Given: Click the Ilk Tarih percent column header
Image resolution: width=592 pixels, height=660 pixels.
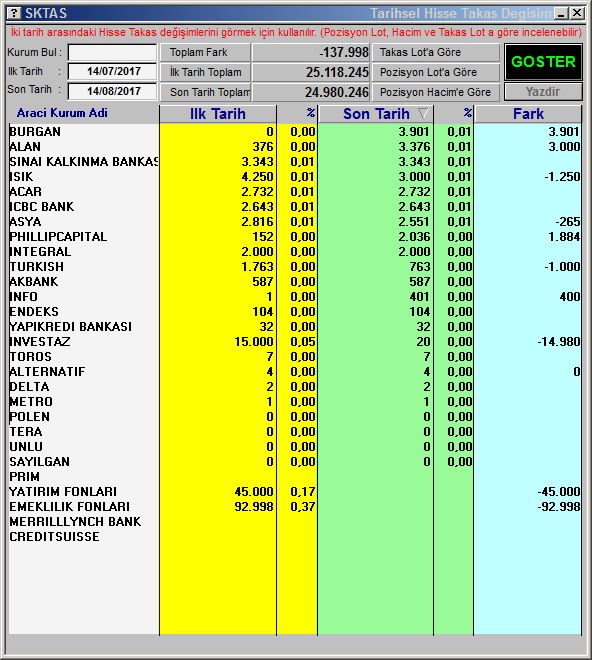Looking at the screenshot, I should pos(297,114).
